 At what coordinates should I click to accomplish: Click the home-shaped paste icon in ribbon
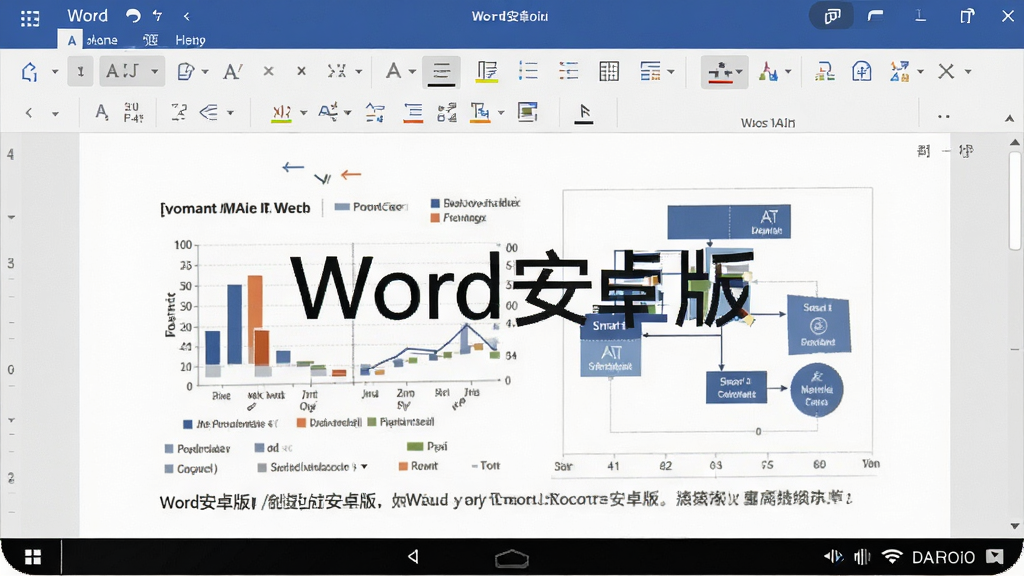29,71
